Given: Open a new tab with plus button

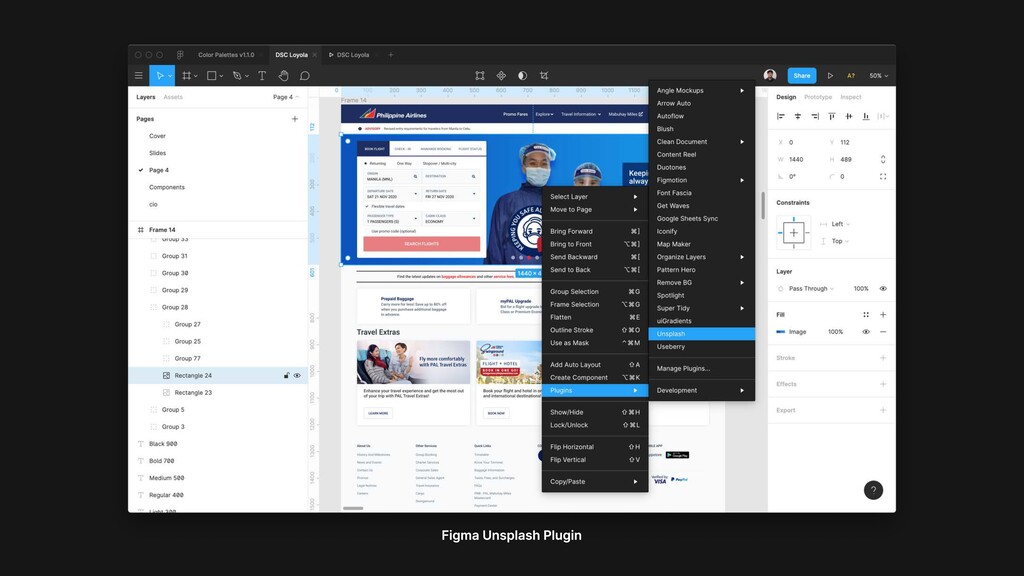Looking at the screenshot, I should [391, 55].
